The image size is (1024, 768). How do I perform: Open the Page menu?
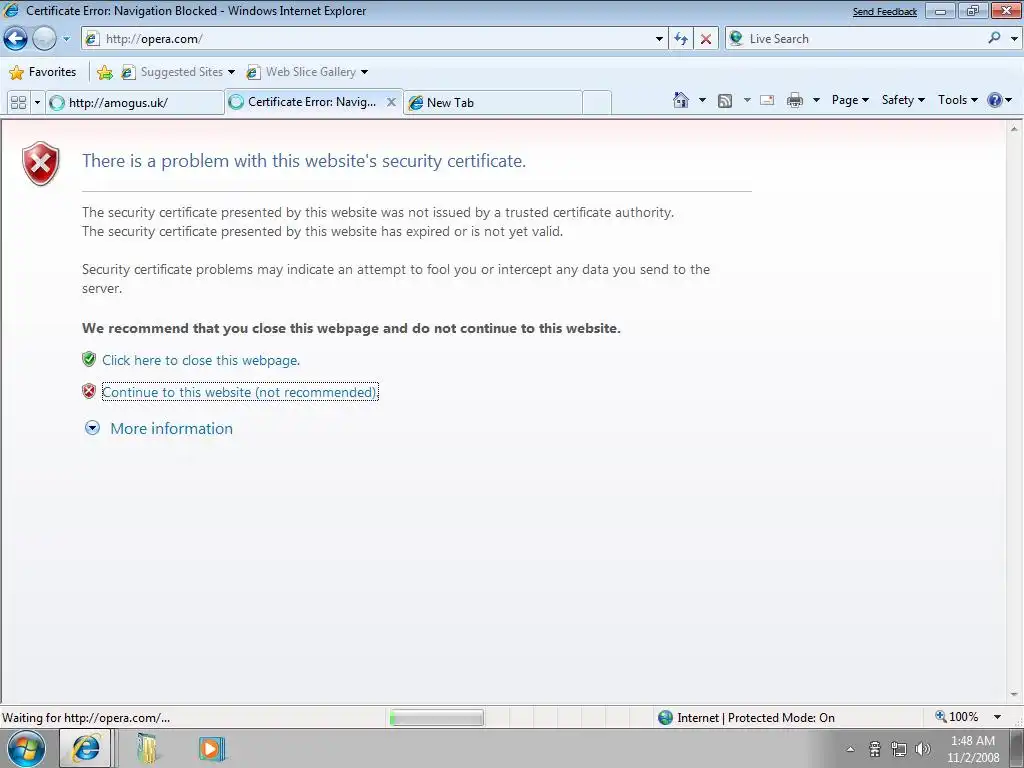coord(850,100)
